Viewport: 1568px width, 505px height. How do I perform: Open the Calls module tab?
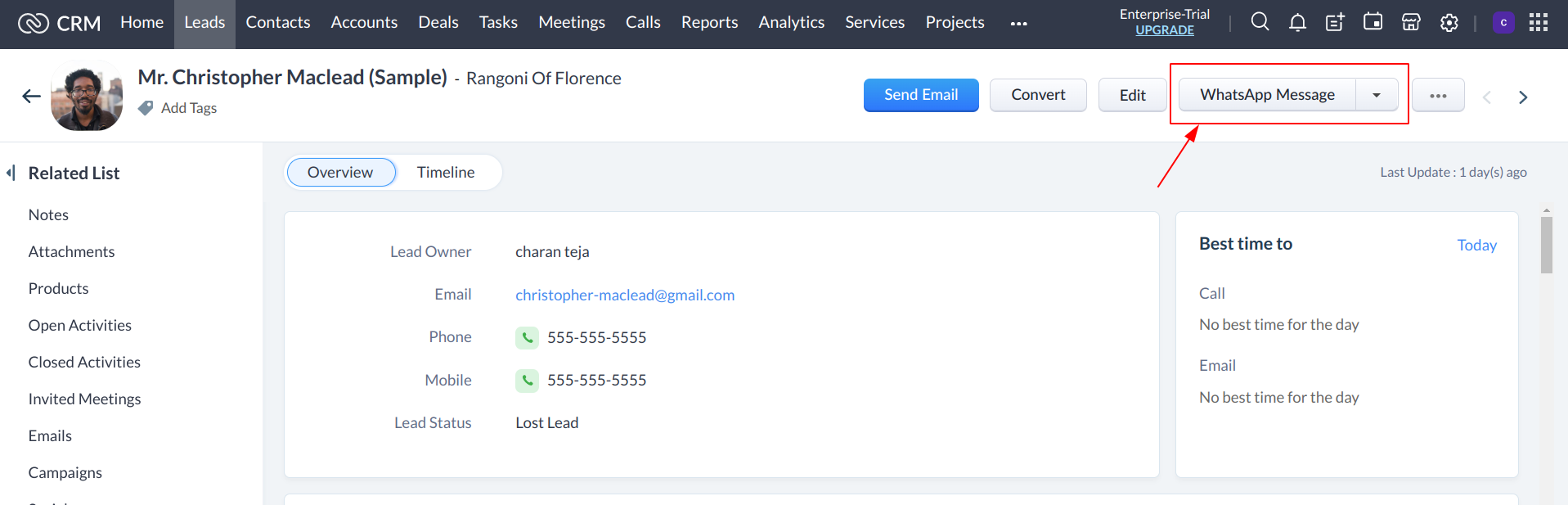pyautogui.click(x=643, y=23)
